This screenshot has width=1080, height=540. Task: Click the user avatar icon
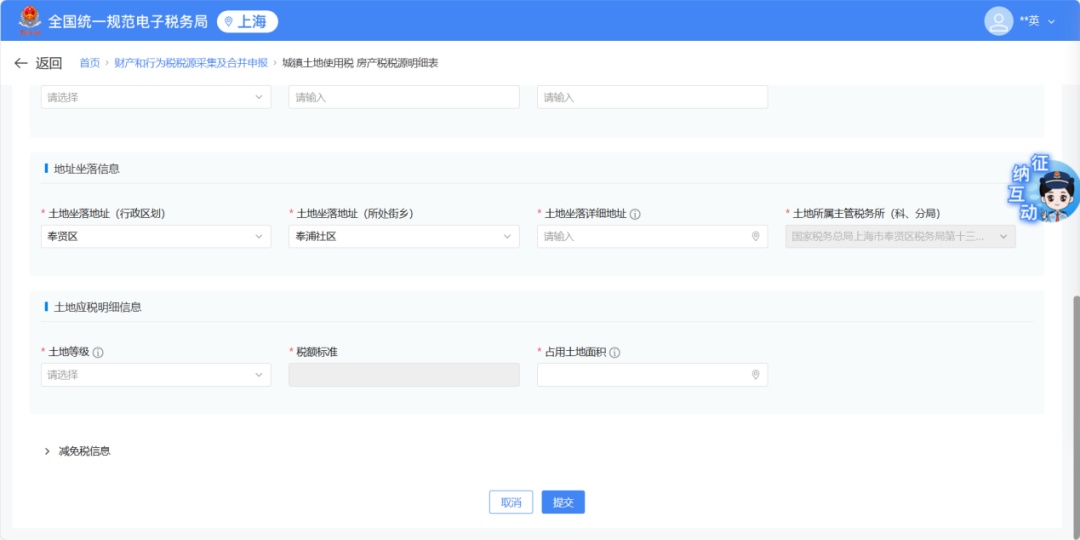[x=998, y=21]
